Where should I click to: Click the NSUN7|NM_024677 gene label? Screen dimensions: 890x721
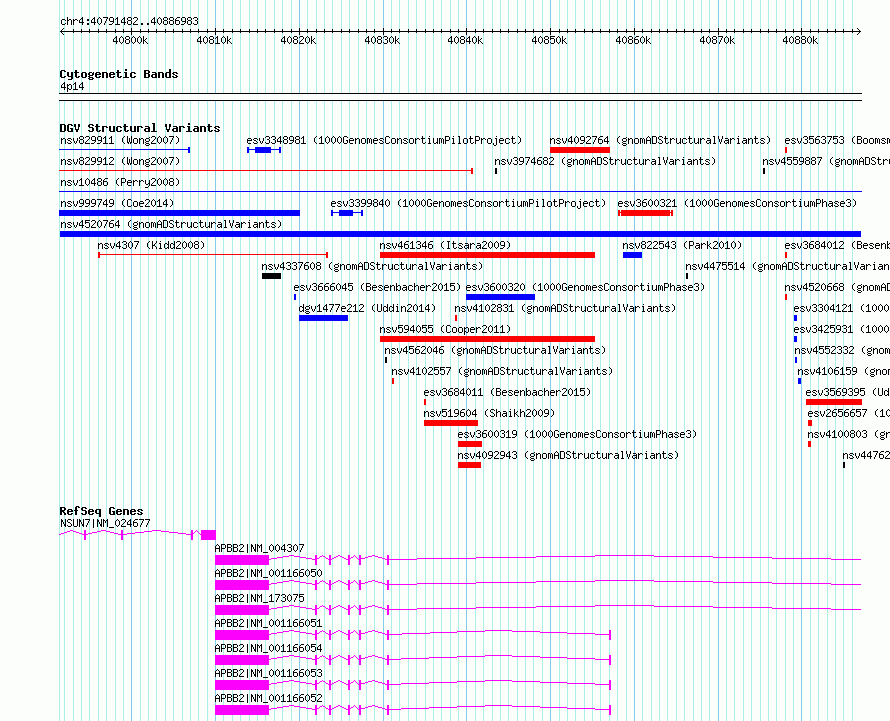click(x=105, y=523)
